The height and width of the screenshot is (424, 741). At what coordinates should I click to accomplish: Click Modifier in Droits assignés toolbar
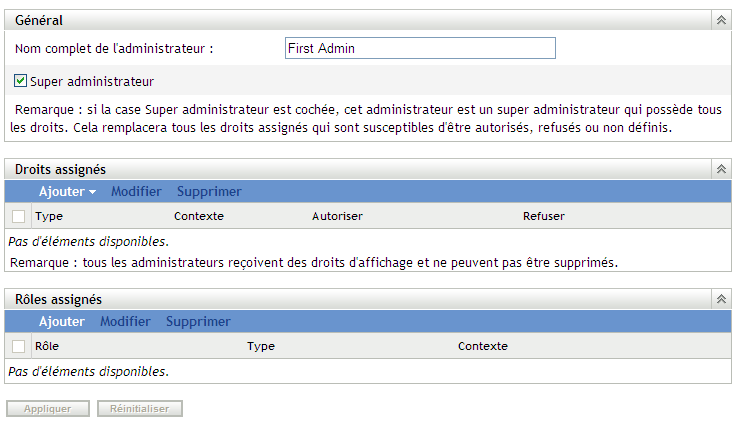click(x=136, y=191)
